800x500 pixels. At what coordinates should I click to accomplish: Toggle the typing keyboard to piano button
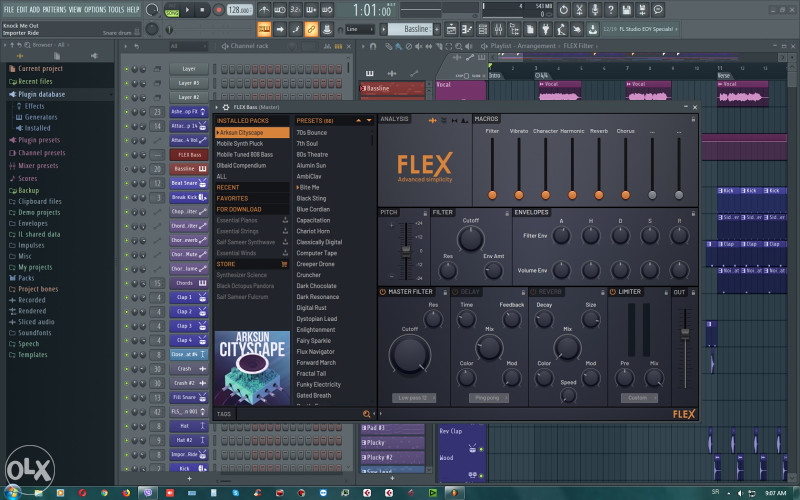tap(264, 29)
